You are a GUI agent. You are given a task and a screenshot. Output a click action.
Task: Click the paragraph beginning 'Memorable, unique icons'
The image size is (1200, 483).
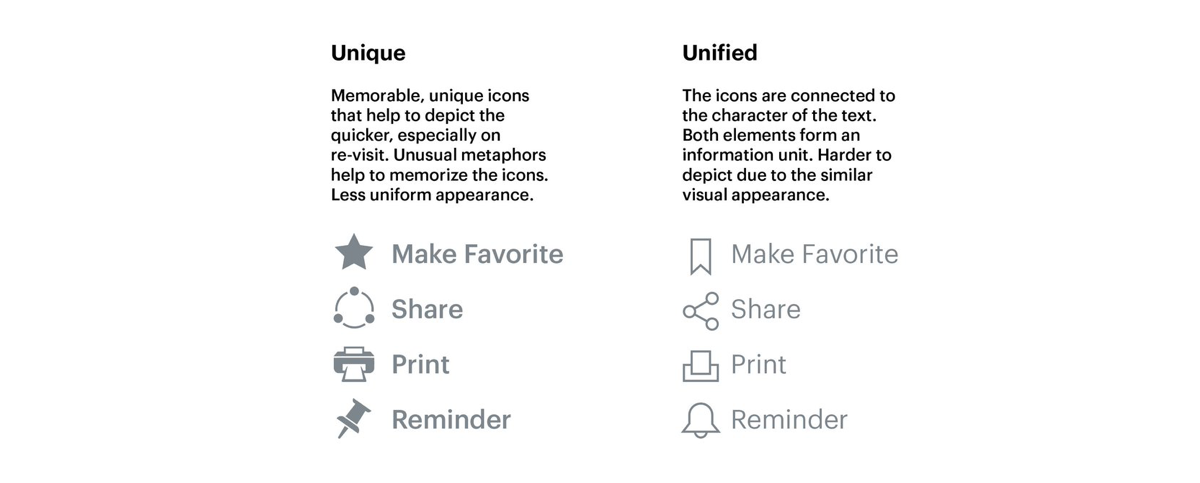[x=439, y=145]
